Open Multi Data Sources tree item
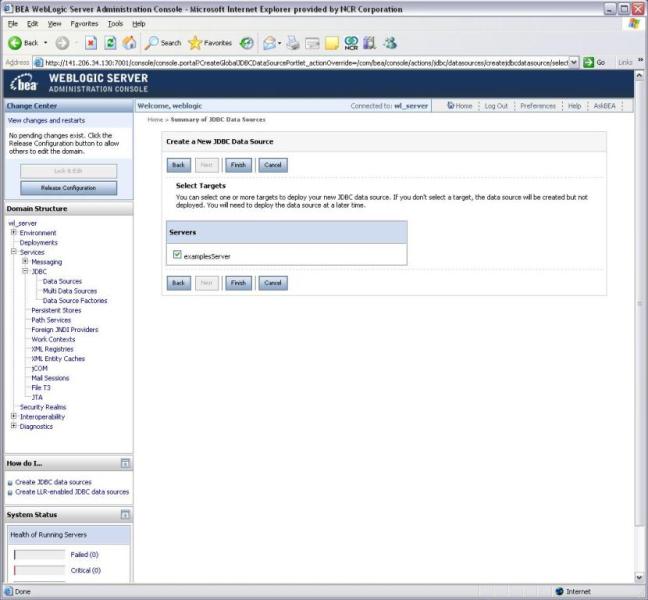This screenshot has height=600, width=648. (x=70, y=291)
